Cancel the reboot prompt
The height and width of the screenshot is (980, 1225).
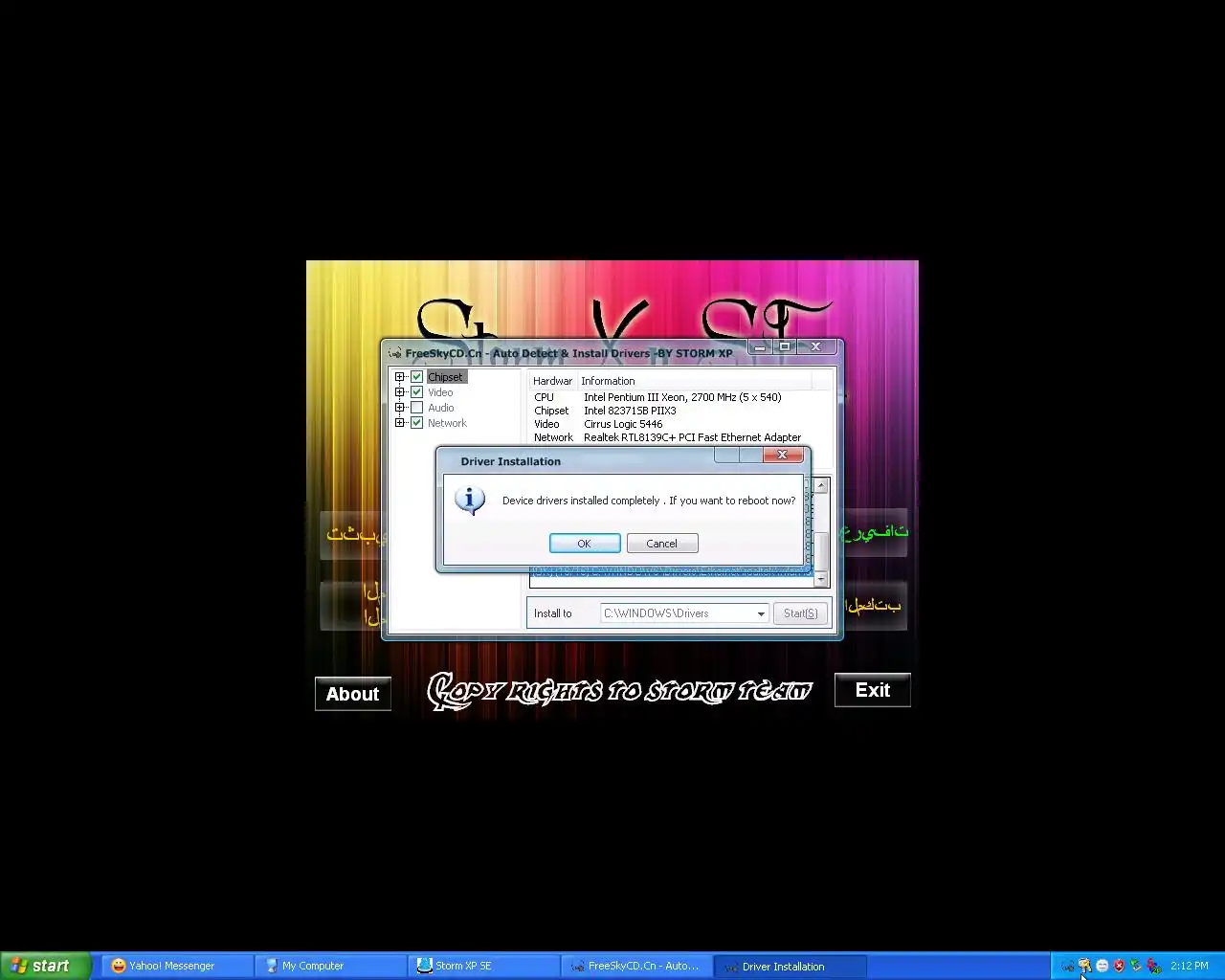tap(661, 543)
